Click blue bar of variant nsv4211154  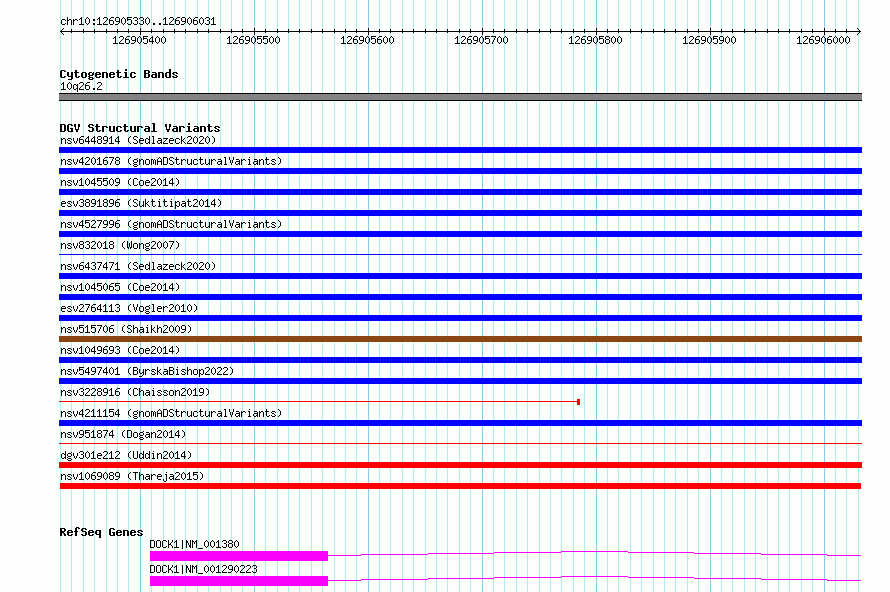[x=460, y=423]
